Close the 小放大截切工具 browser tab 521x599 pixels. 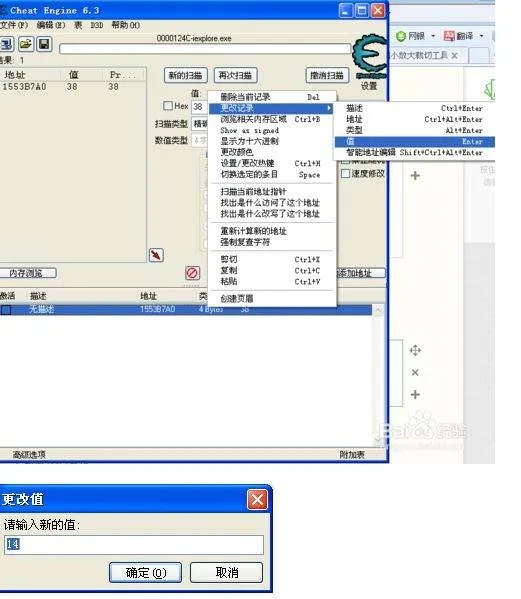[x=454, y=56]
